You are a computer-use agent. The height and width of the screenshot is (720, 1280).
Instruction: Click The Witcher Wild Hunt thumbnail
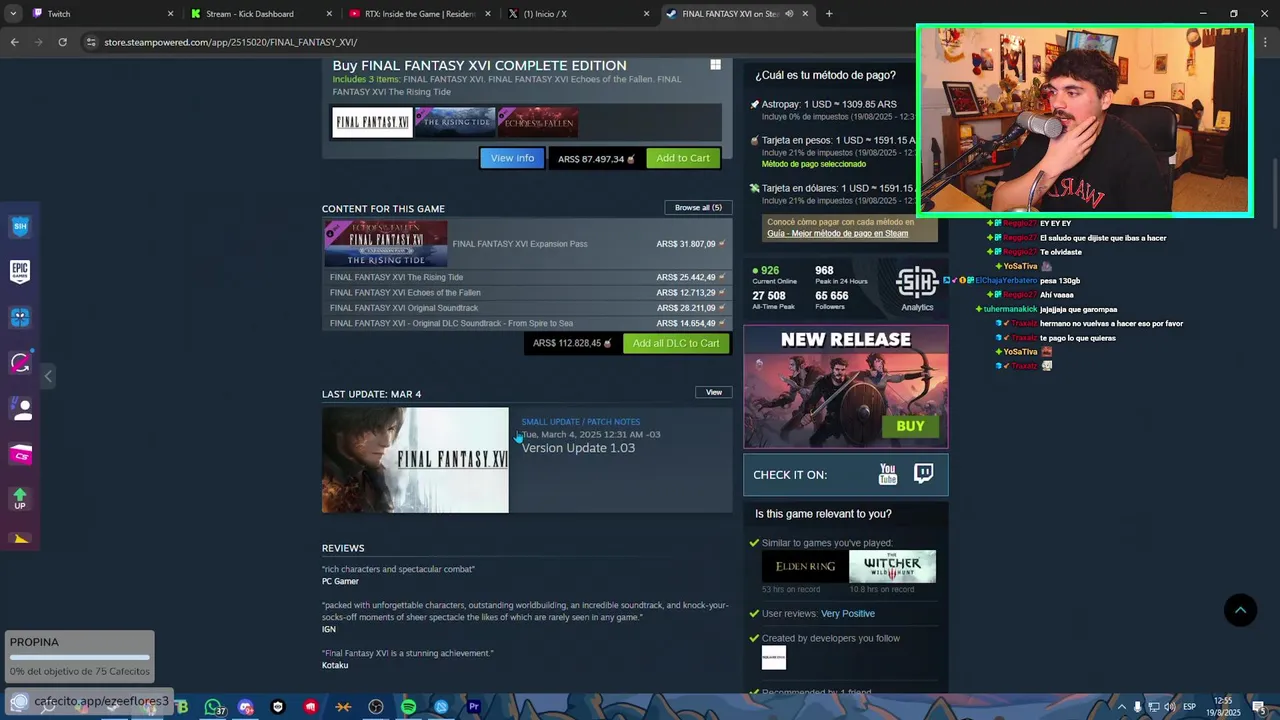[892, 566]
